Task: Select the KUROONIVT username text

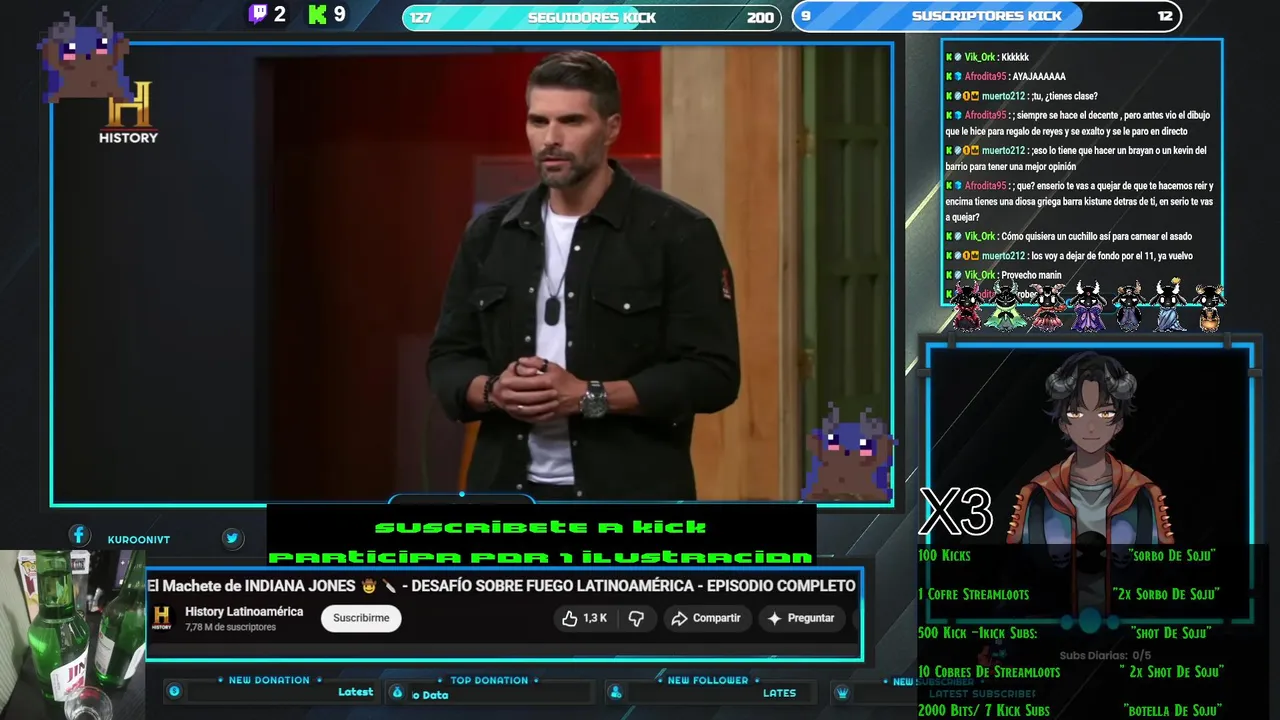Action: click(139, 539)
